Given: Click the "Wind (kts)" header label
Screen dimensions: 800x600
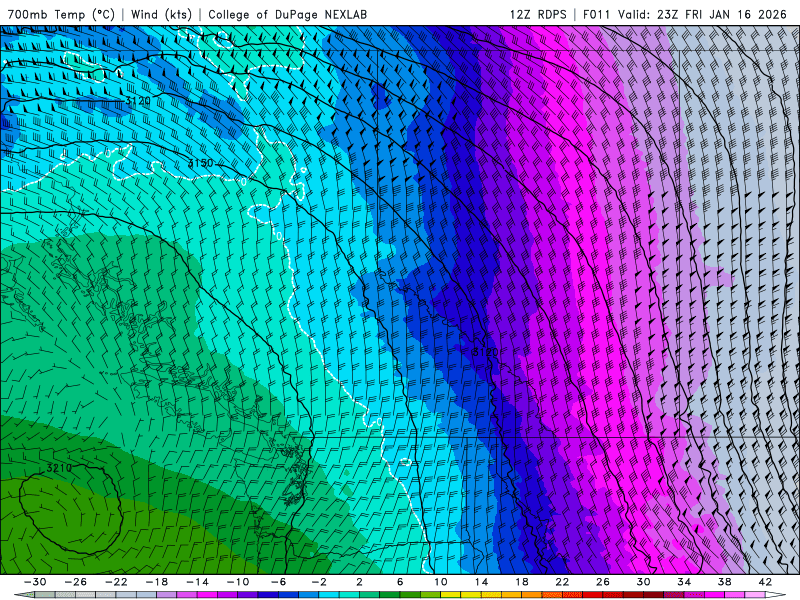Looking at the screenshot, I should (161, 14).
